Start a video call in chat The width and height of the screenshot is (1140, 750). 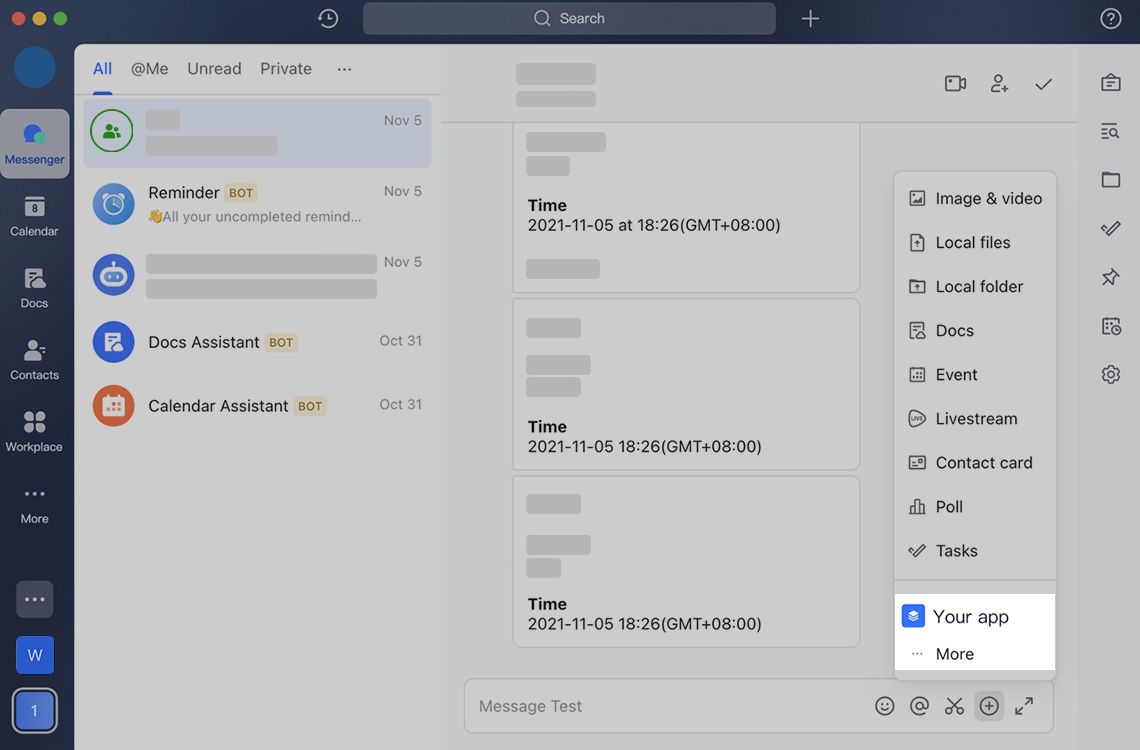click(x=955, y=84)
